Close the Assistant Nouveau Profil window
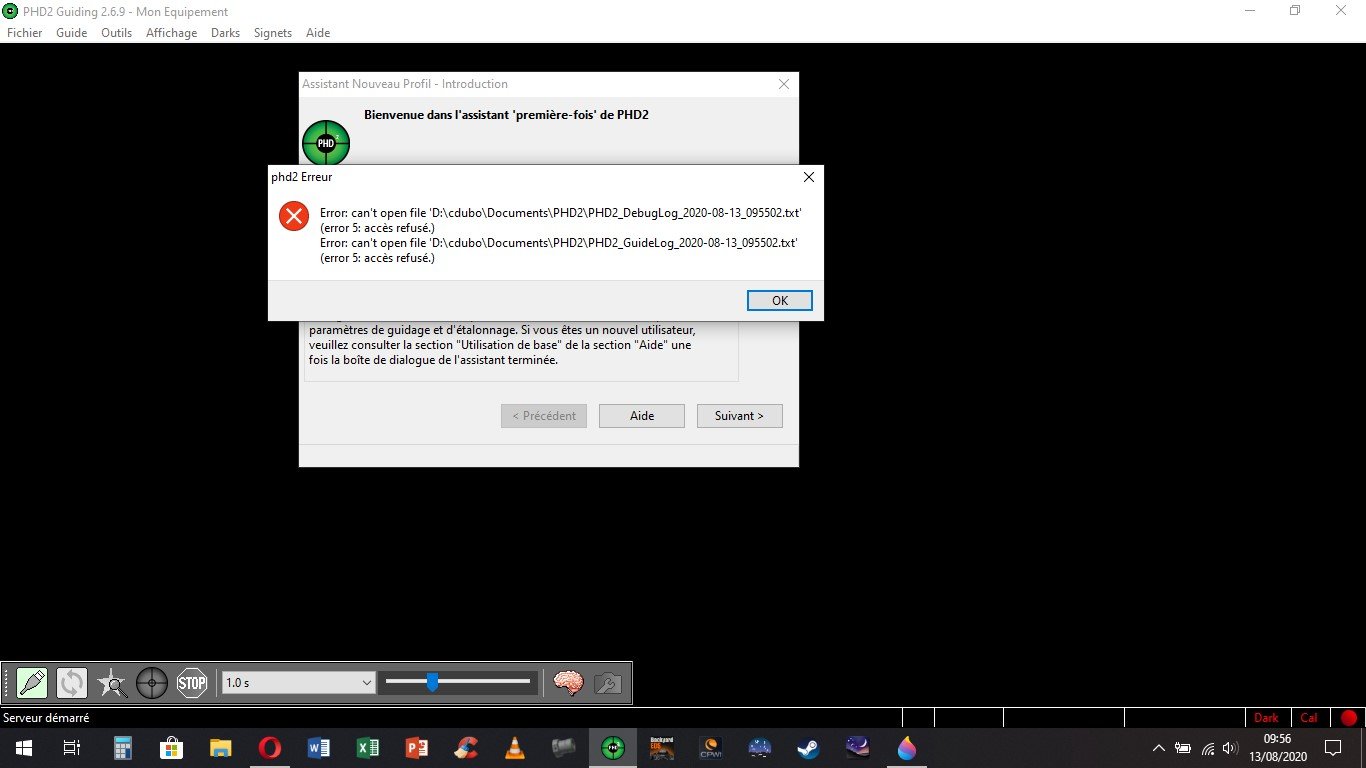 [784, 84]
